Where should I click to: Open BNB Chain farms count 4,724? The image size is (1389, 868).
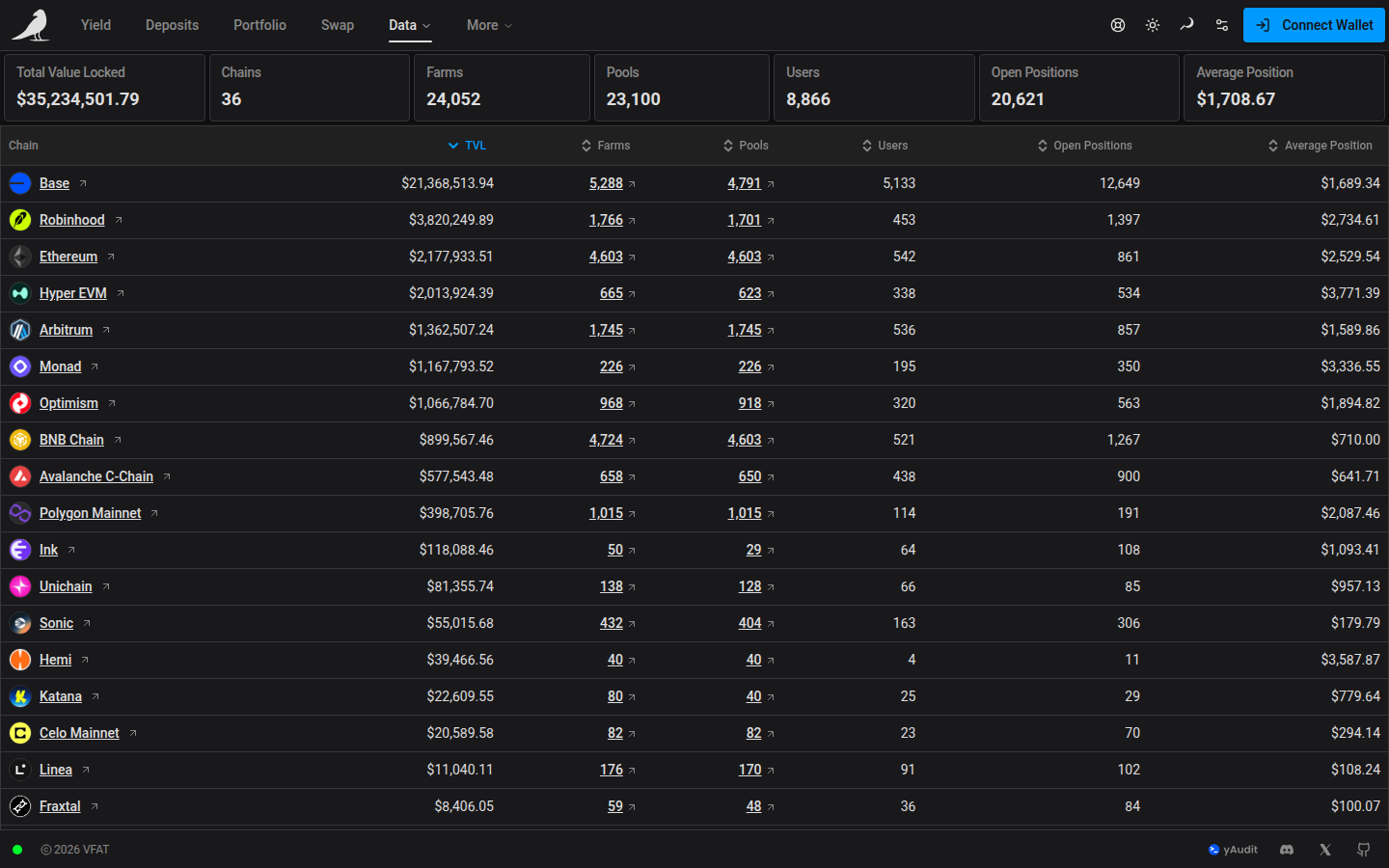pos(607,440)
